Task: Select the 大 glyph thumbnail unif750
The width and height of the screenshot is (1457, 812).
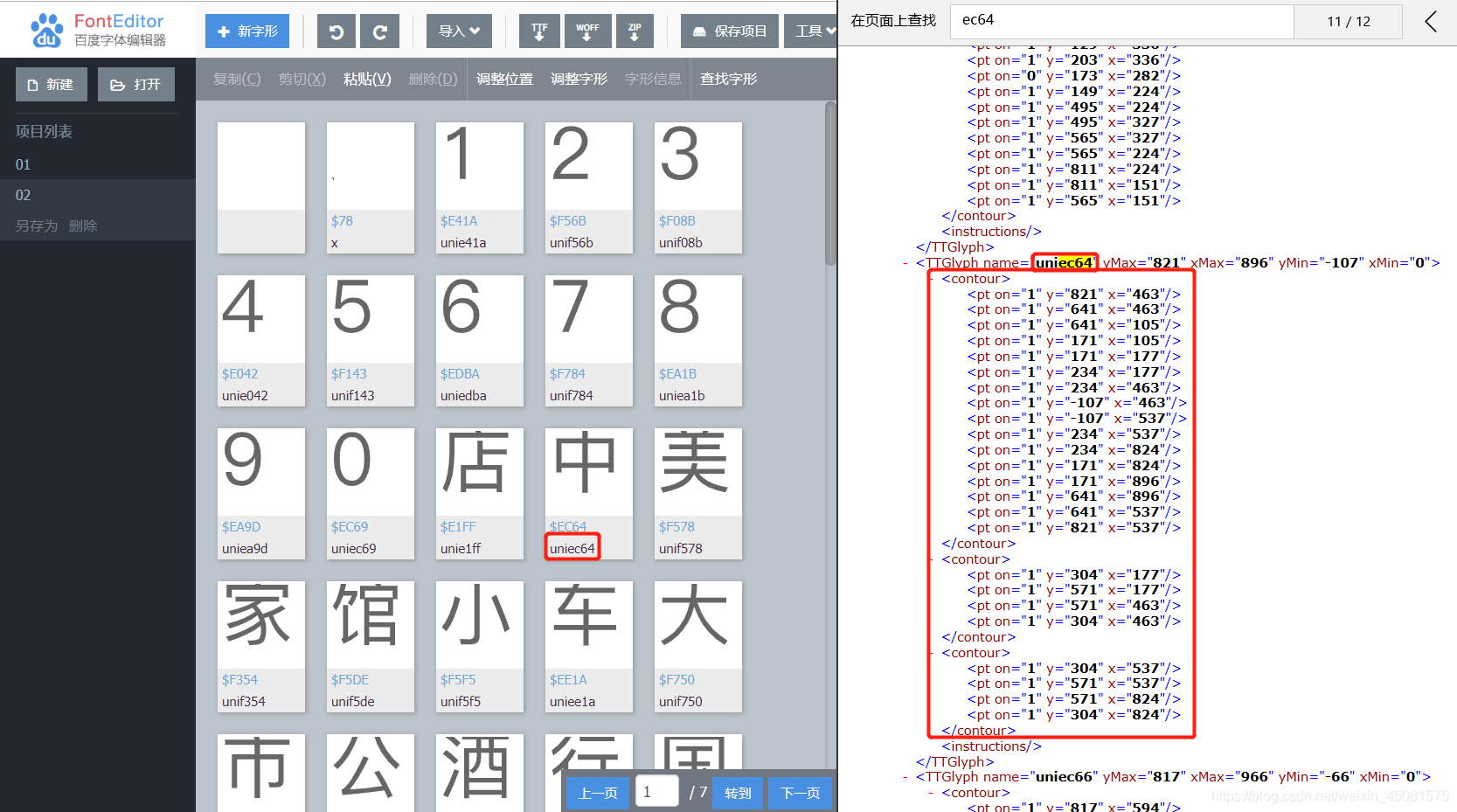Action: point(698,647)
